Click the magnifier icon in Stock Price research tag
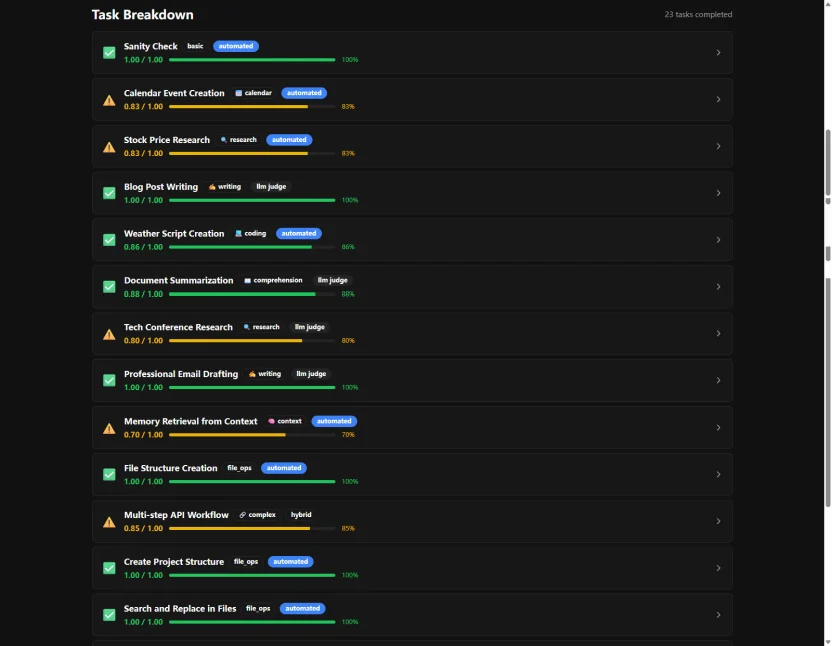 (x=224, y=140)
